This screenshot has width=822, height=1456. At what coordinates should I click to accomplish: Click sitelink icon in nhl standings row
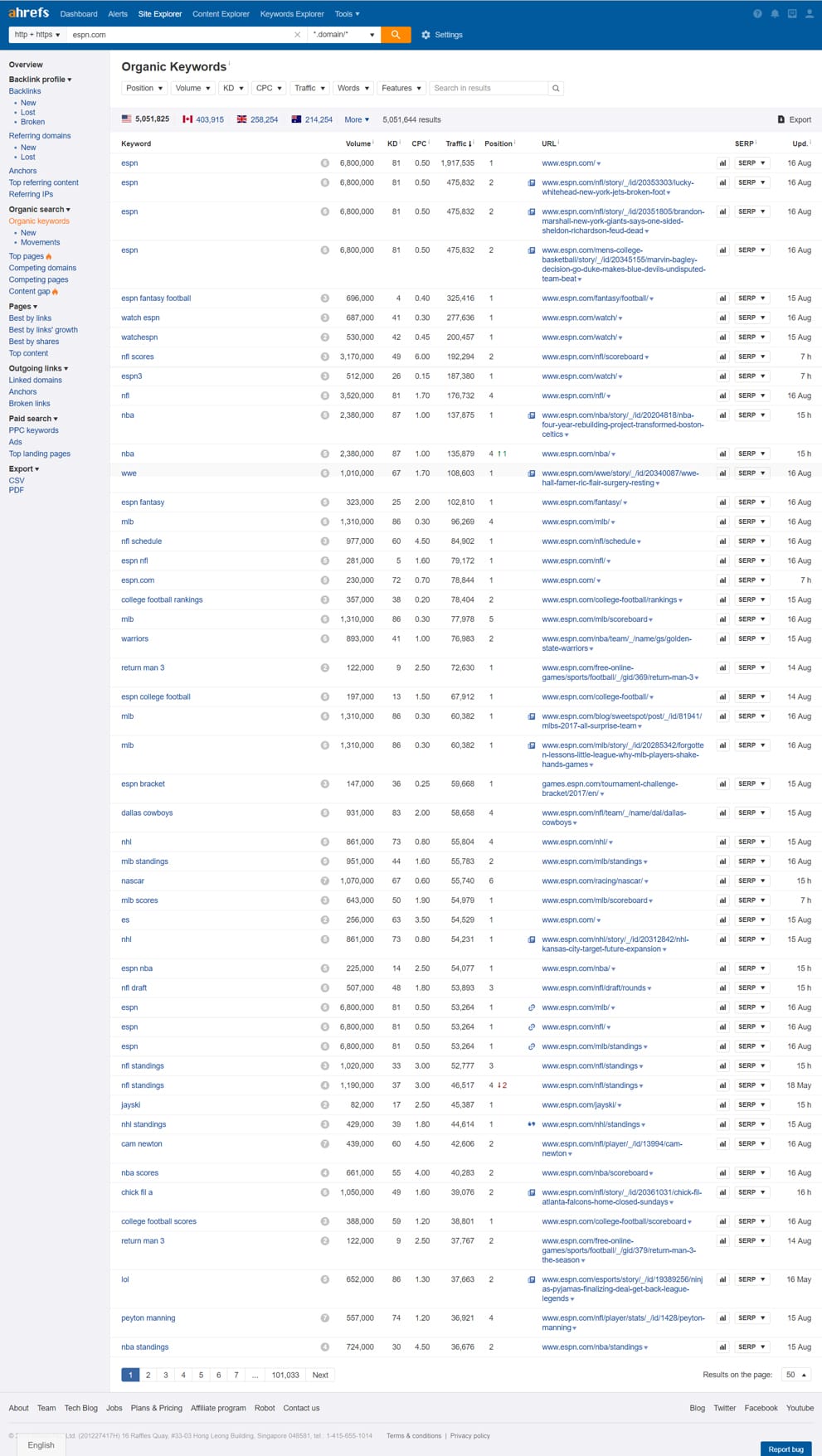click(x=532, y=1124)
